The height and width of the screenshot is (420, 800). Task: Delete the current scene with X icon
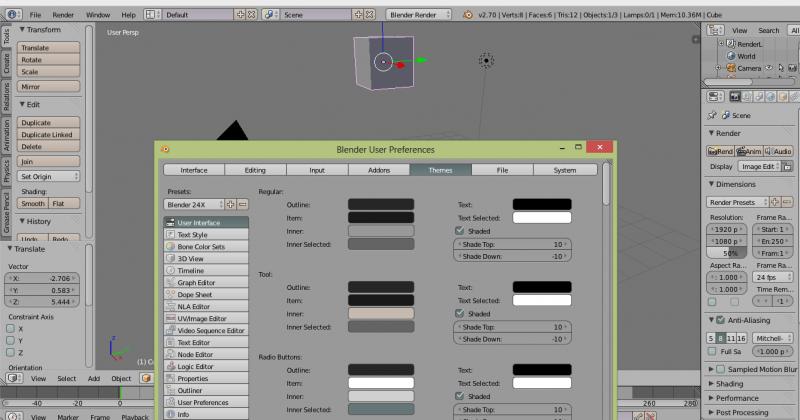pyautogui.click(x=369, y=14)
